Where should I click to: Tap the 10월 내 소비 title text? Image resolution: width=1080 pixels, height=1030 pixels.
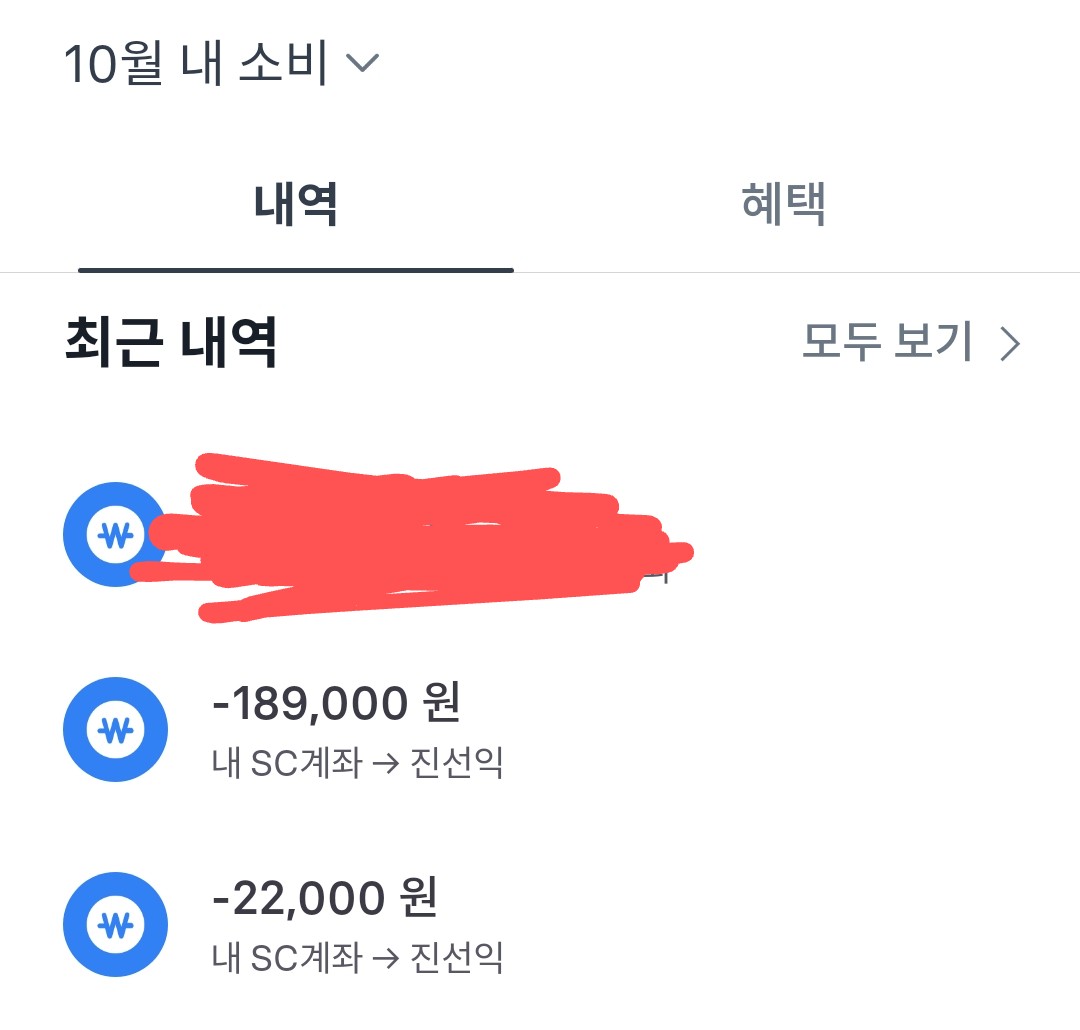pos(196,63)
